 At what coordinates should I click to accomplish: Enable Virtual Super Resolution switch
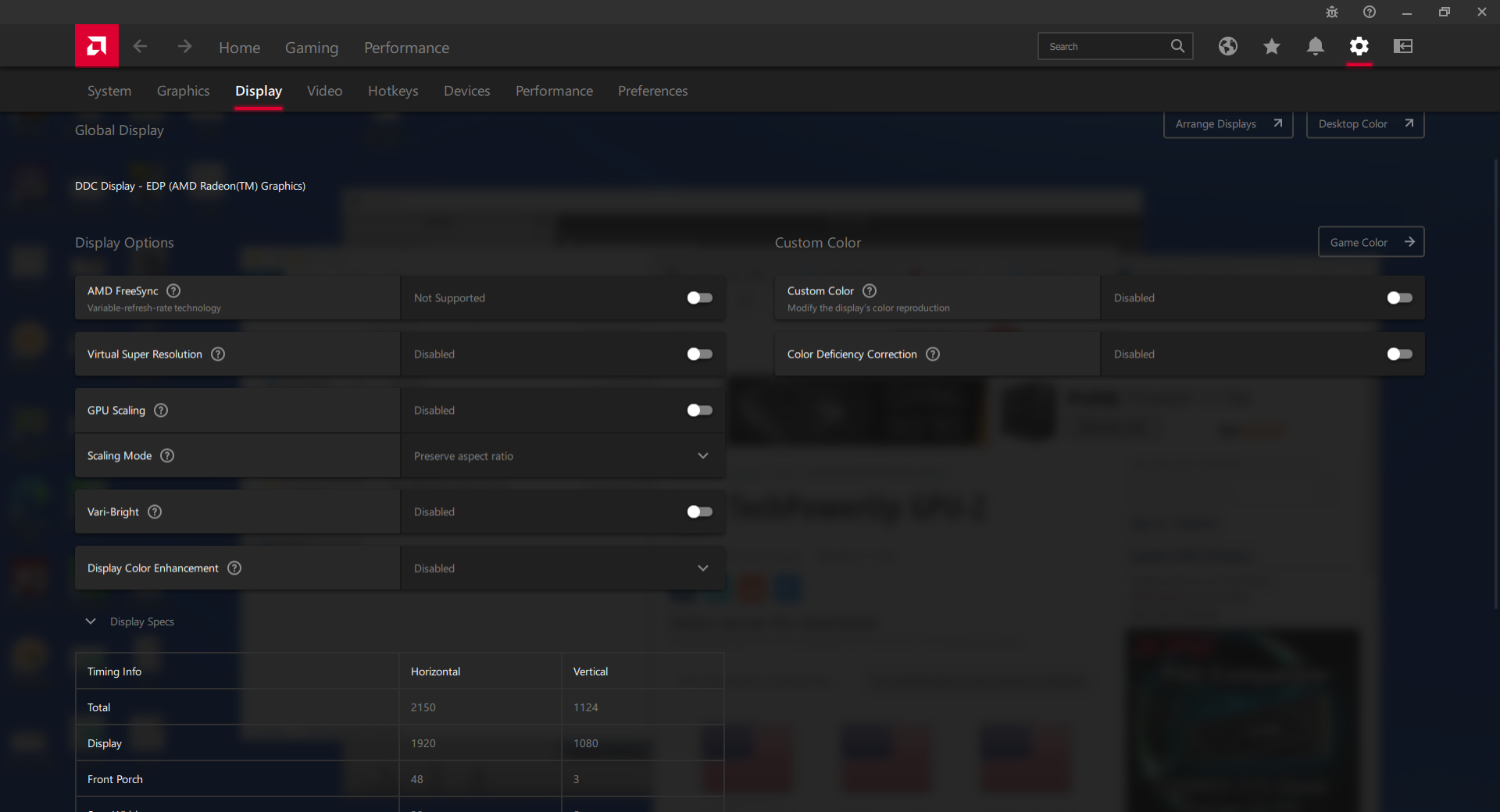tap(699, 354)
